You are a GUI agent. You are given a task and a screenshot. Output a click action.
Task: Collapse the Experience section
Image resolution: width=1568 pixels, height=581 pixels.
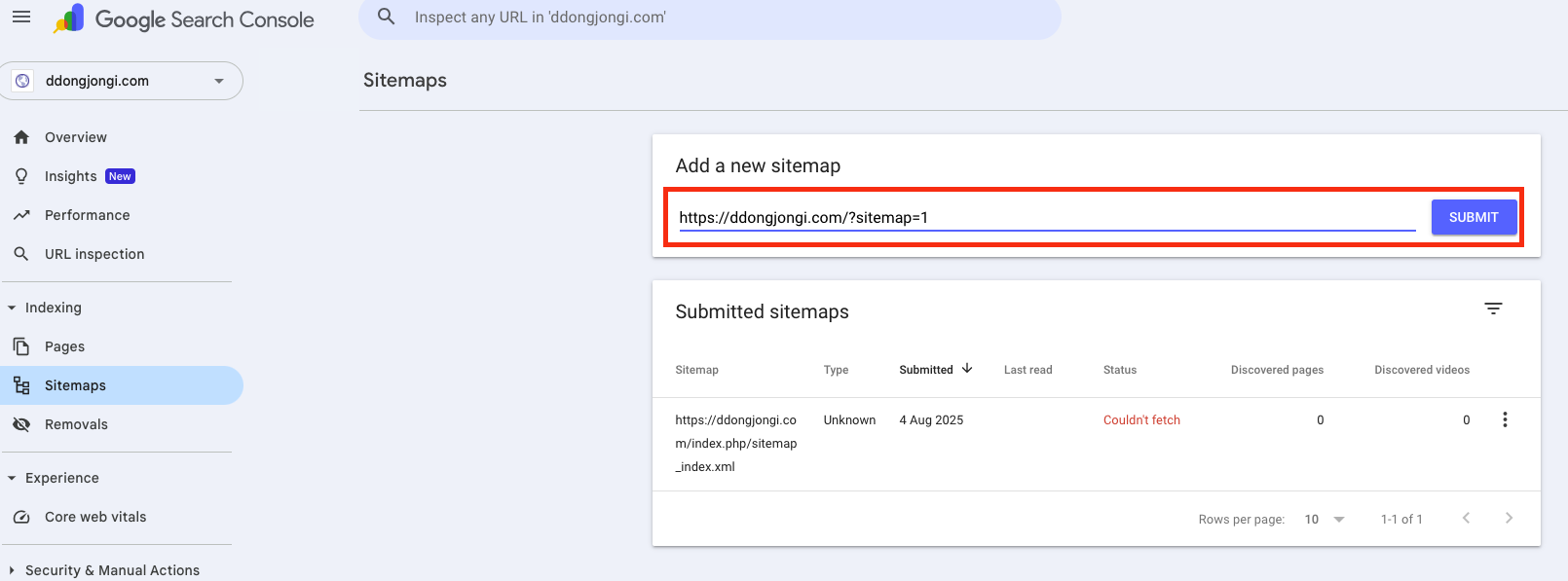[12, 478]
